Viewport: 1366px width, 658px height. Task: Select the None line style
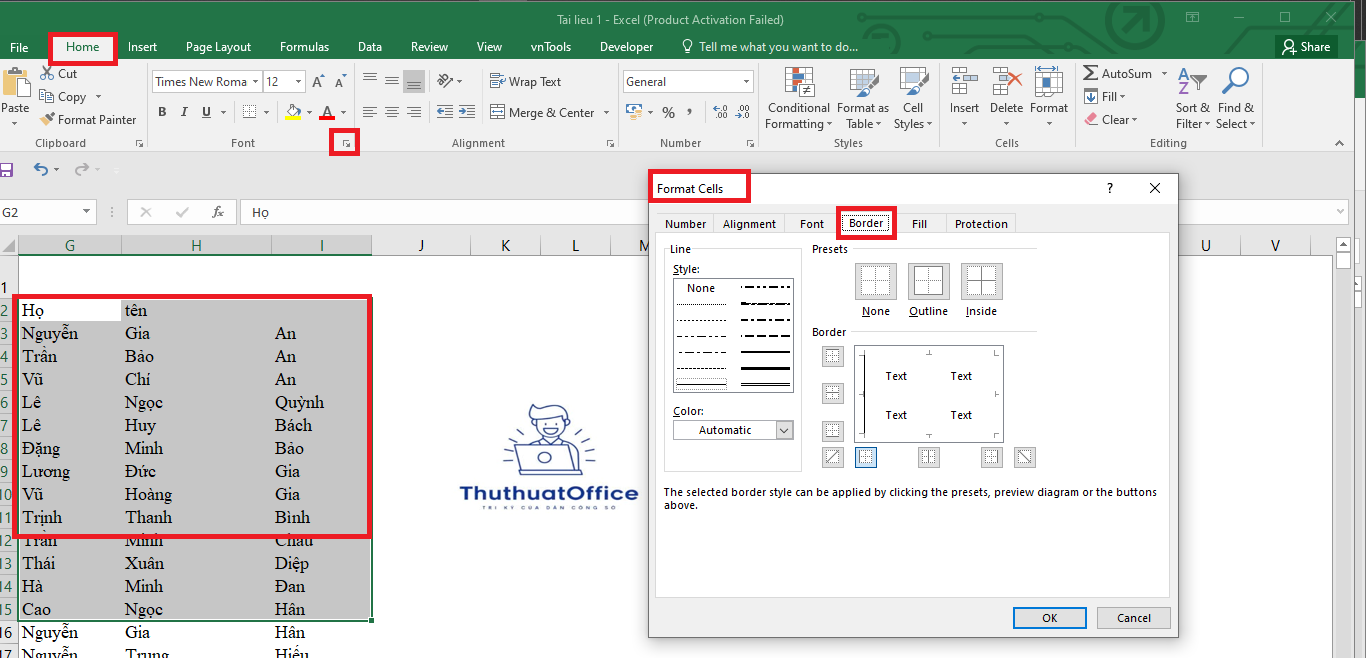pos(701,288)
